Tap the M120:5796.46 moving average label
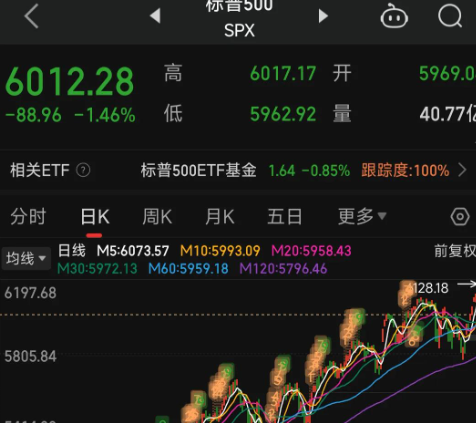Image resolution: width=476 pixels, height=423 pixels. (x=283, y=269)
